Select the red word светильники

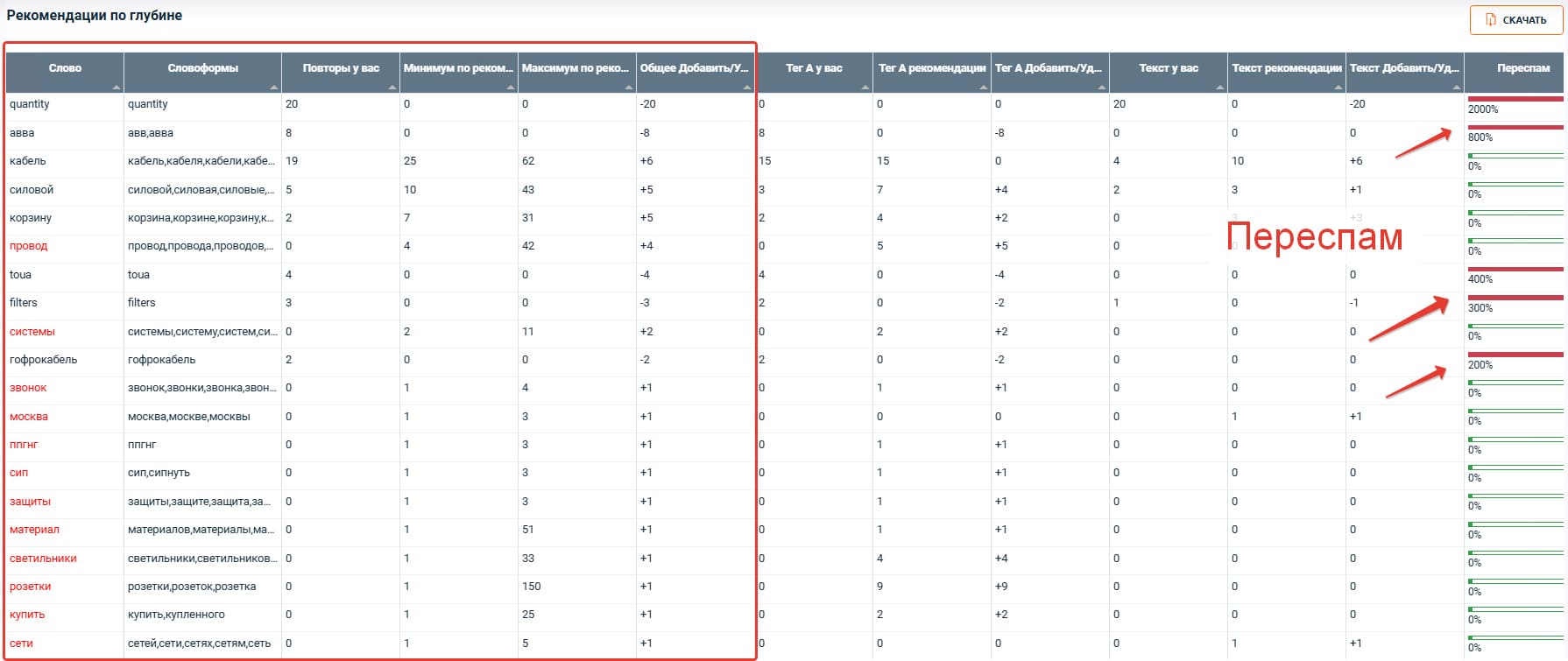coord(43,559)
